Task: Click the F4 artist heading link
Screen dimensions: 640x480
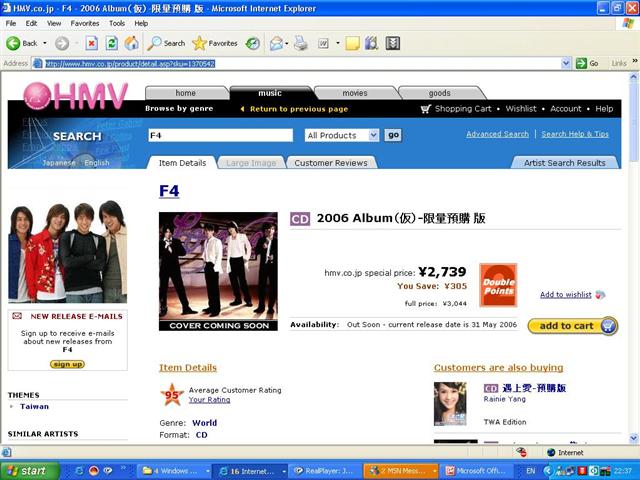Action: coord(169,191)
